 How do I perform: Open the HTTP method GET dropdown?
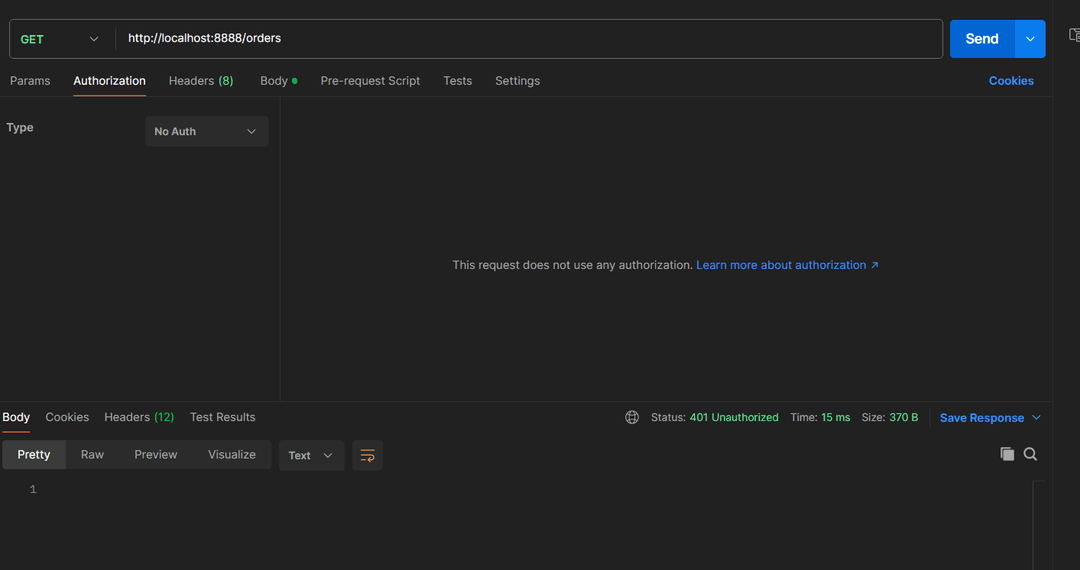[x=60, y=39]
